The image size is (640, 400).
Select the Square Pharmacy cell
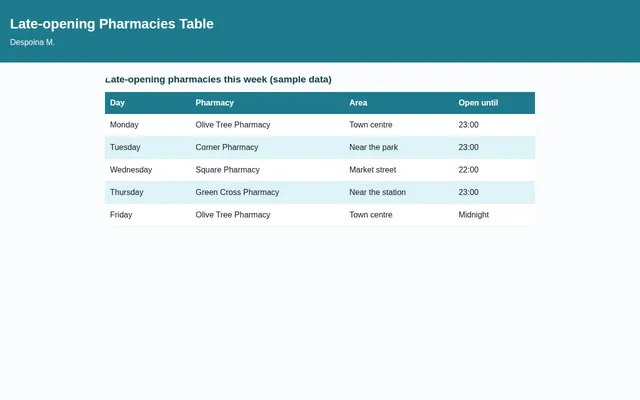(267, 170)
